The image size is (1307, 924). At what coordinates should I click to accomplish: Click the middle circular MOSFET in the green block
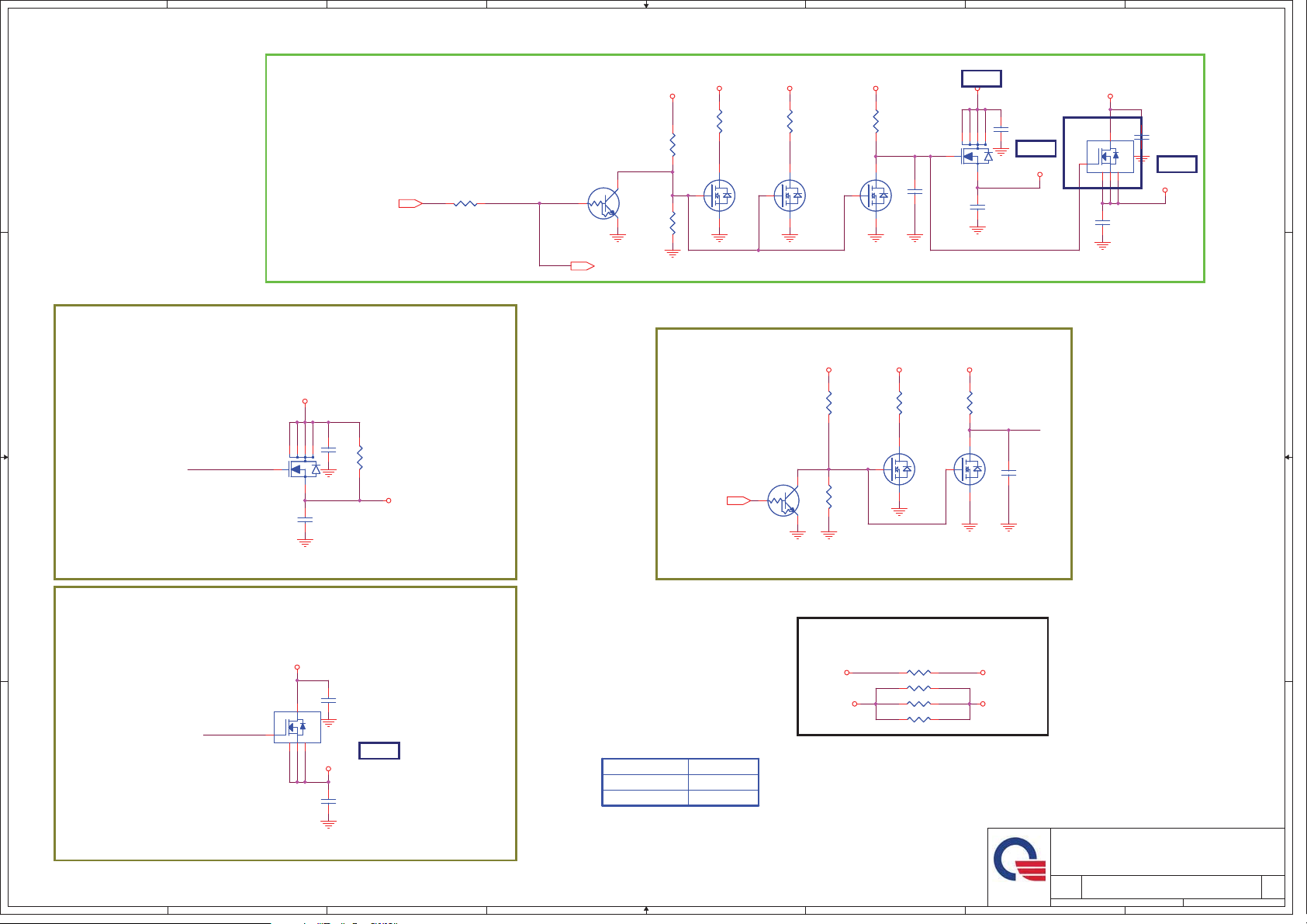coord(790,196)
